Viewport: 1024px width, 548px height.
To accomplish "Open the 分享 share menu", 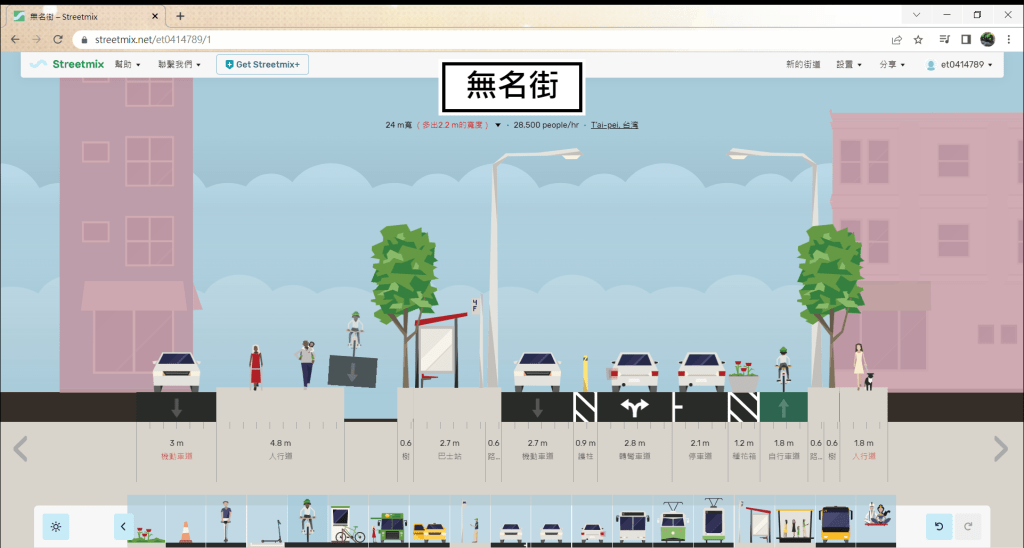I will coord(892,65).
